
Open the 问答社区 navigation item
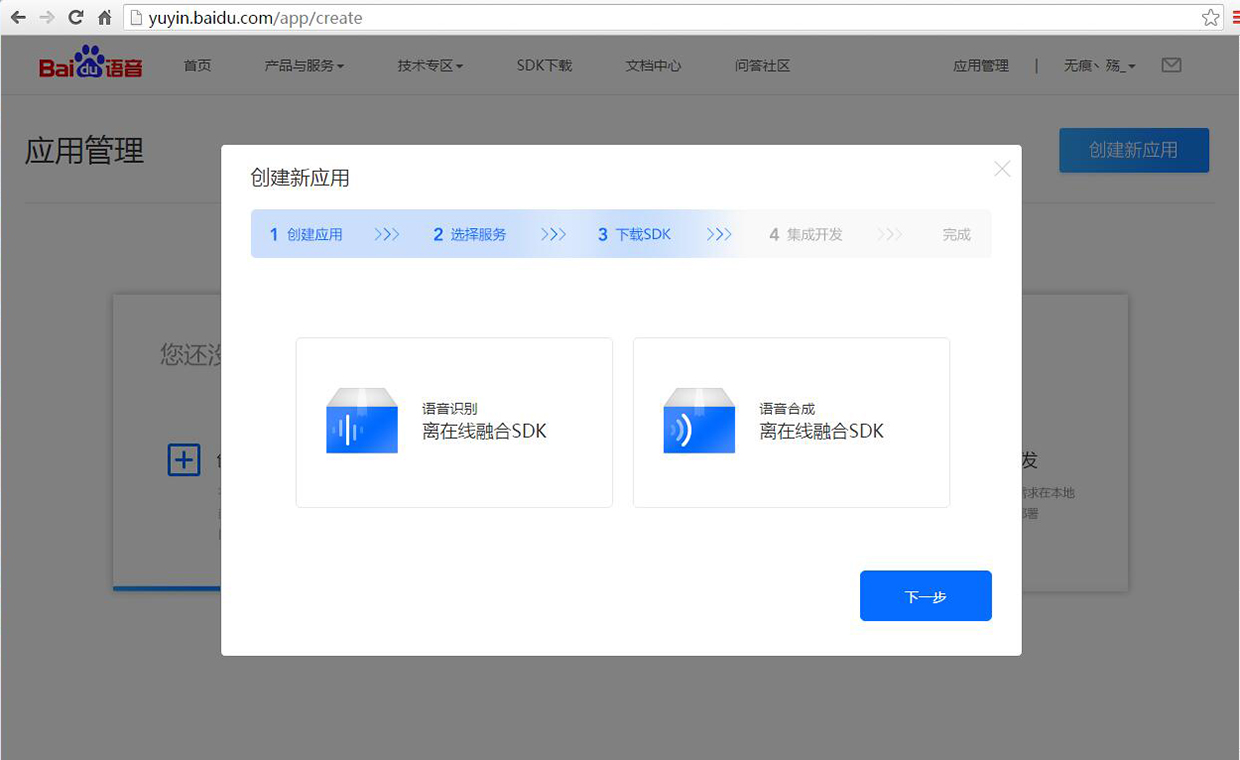click(x=762, y=66)
